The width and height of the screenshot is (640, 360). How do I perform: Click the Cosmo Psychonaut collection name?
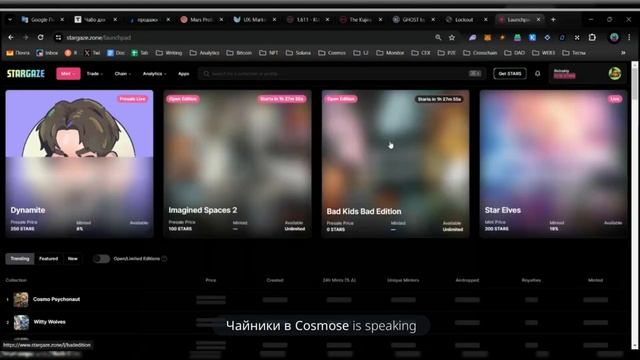point(56,299)
